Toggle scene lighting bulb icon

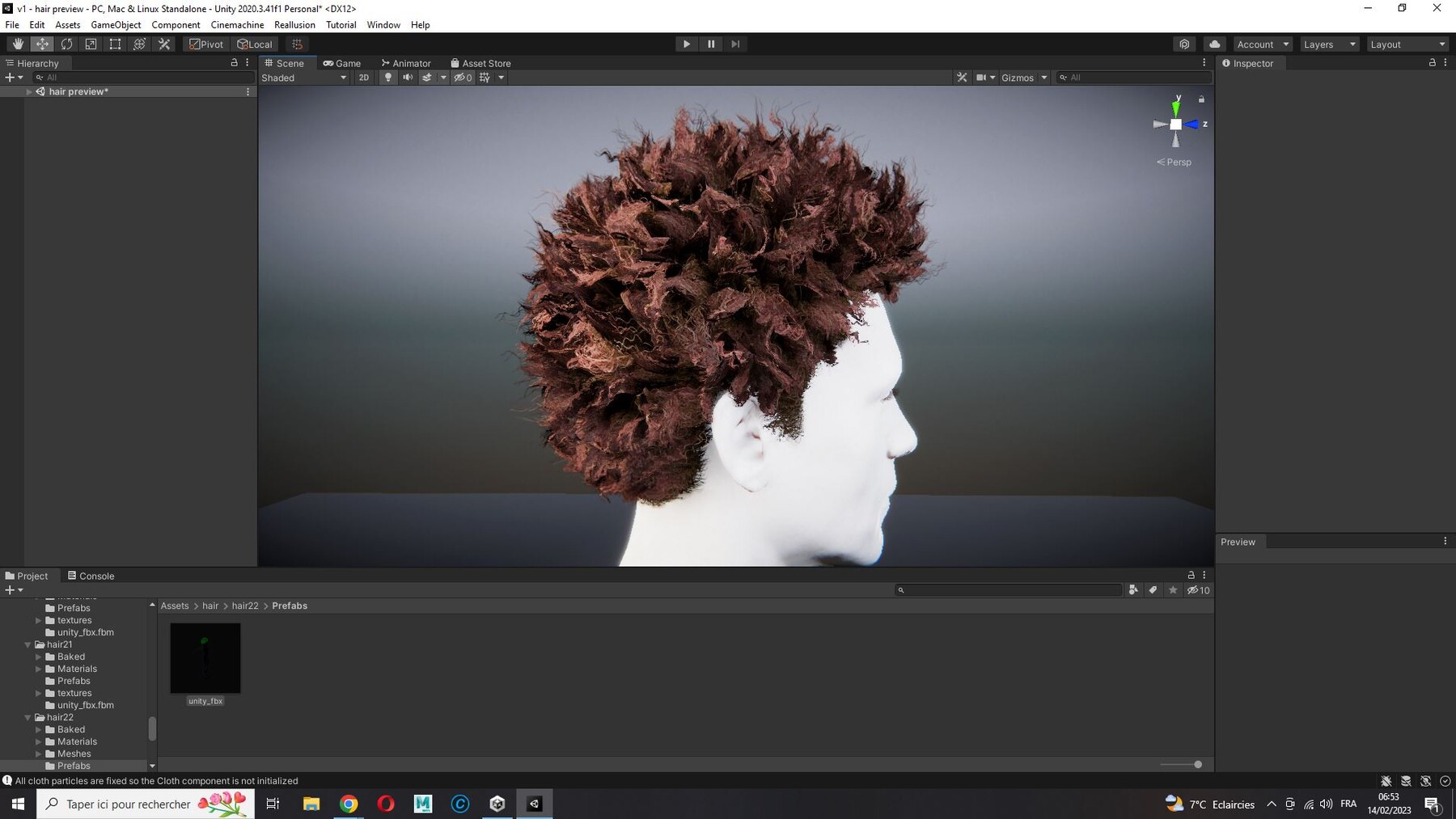pyautogui.click(x=388, y=78)
